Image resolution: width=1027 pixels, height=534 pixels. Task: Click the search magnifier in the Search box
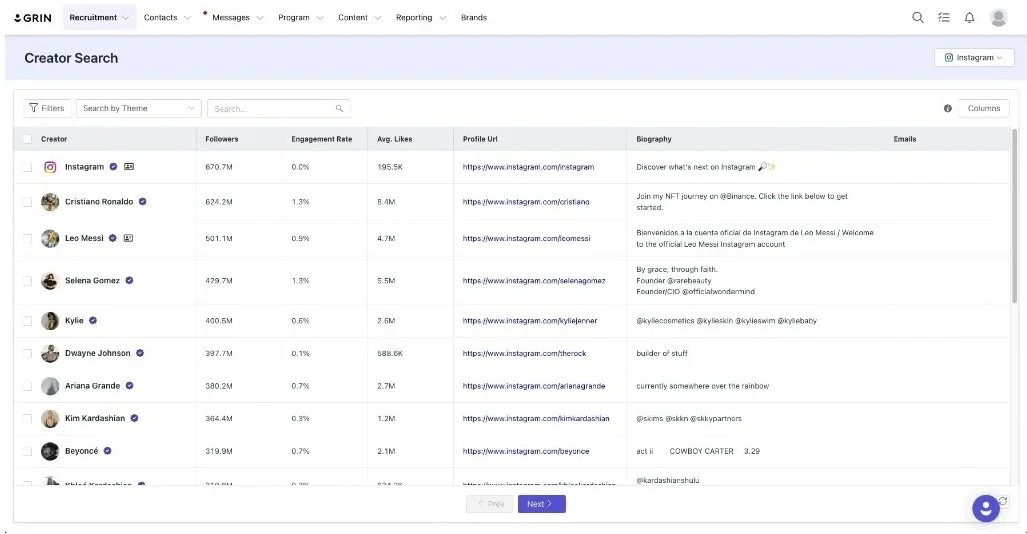(339, 109)
